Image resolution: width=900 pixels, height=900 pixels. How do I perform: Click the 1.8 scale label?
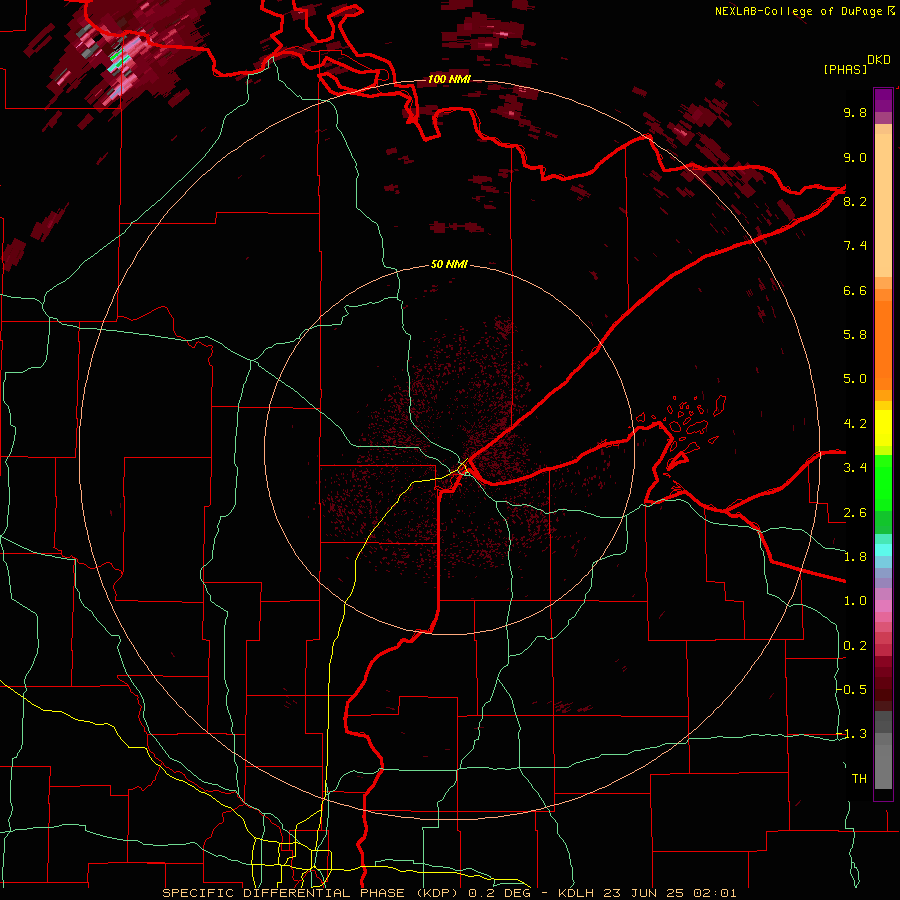click(x=855, y=557)
